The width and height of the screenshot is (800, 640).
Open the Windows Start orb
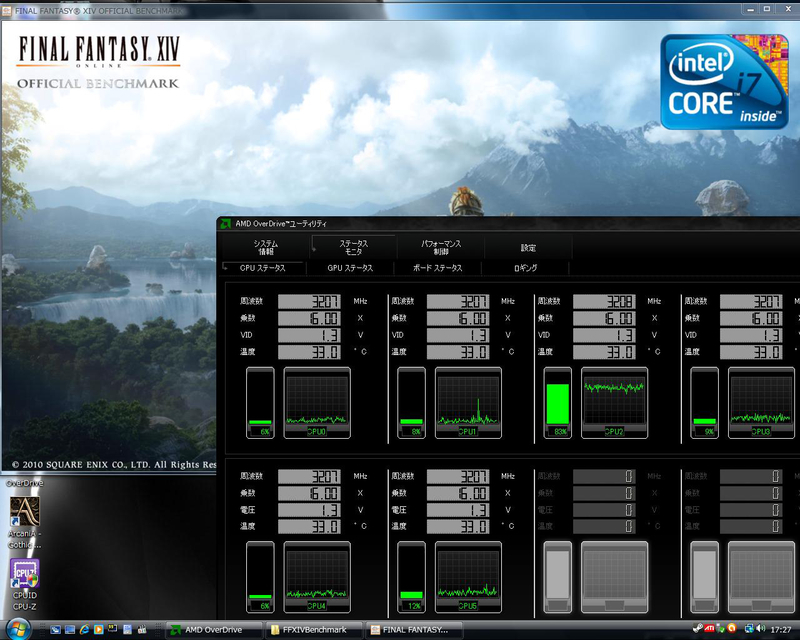point(18,628)
